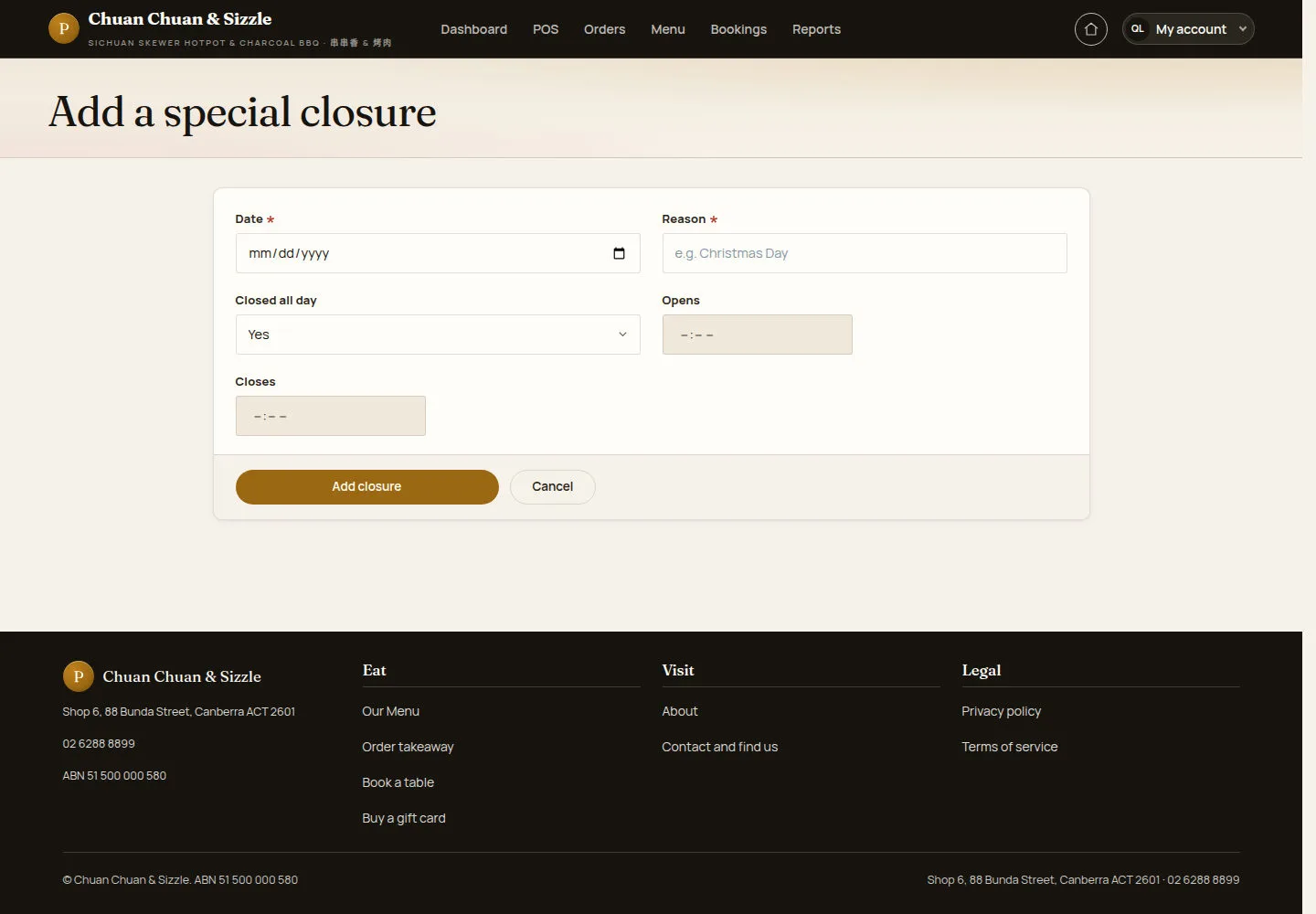
Task: Click the QL avatar in the account button
Action: point(1138,29)
